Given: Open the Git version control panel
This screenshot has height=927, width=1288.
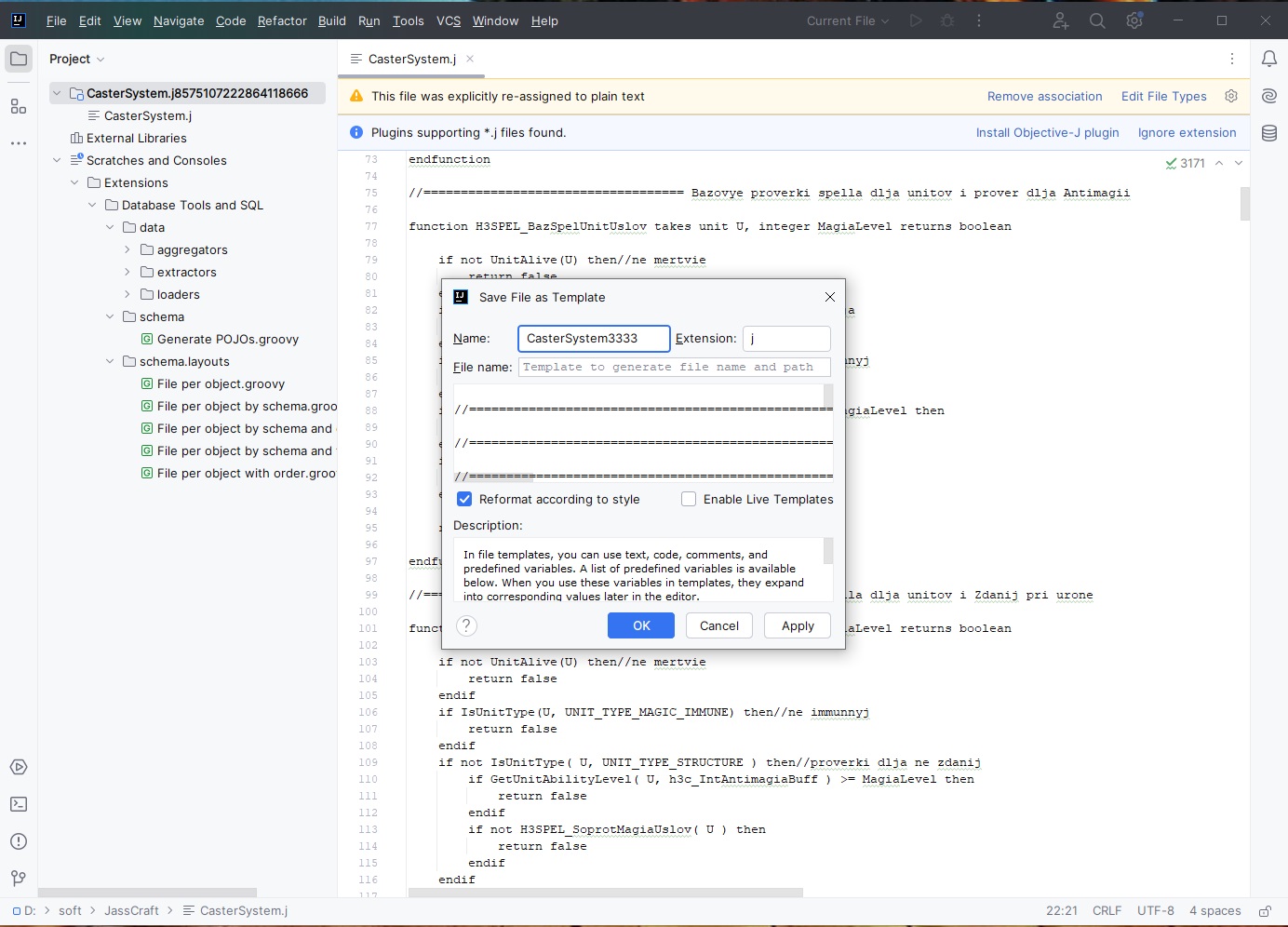Looking at the screenshot, I should 19,879.
